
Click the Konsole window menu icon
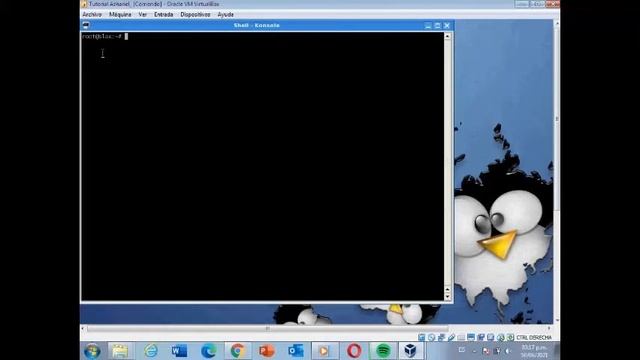(x=86, y=25)
